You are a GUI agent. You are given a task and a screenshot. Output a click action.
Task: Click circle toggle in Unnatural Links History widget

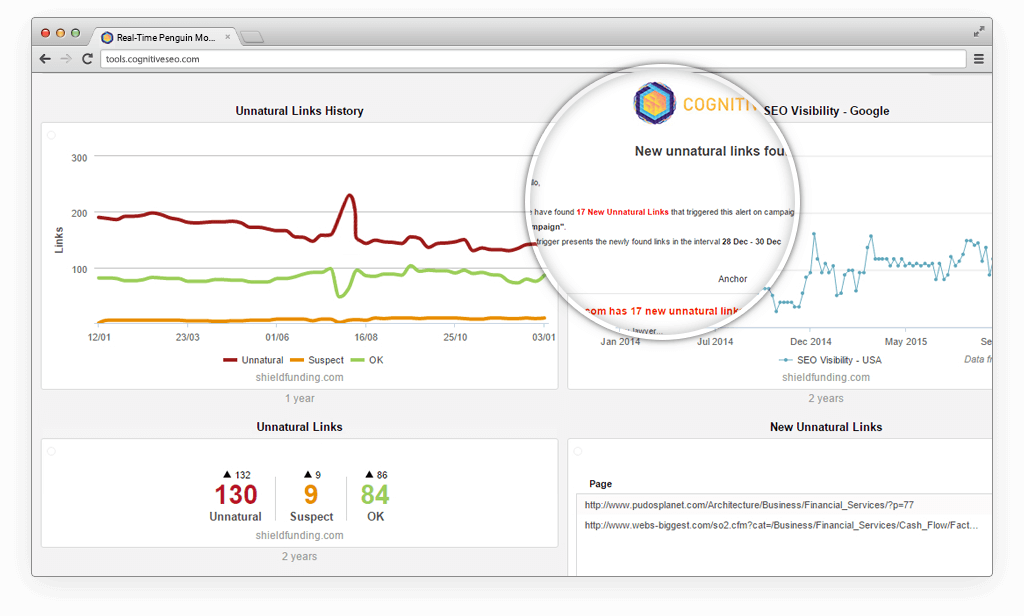click(52, 135)
